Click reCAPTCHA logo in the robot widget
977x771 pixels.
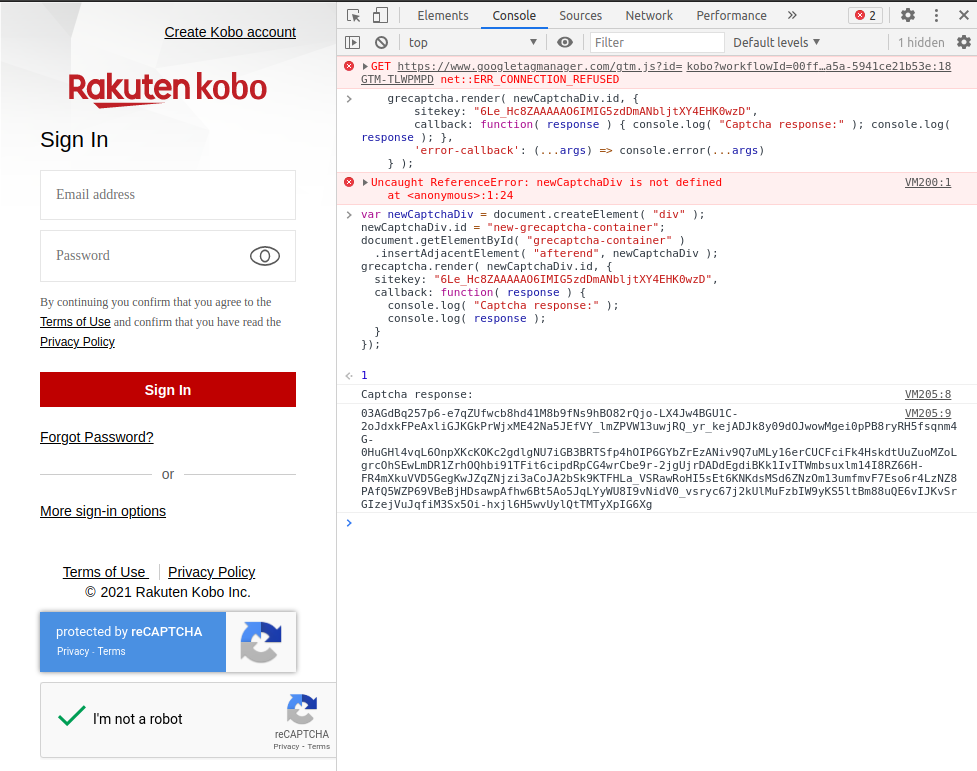pyautogui.click(x=302, y=709)
